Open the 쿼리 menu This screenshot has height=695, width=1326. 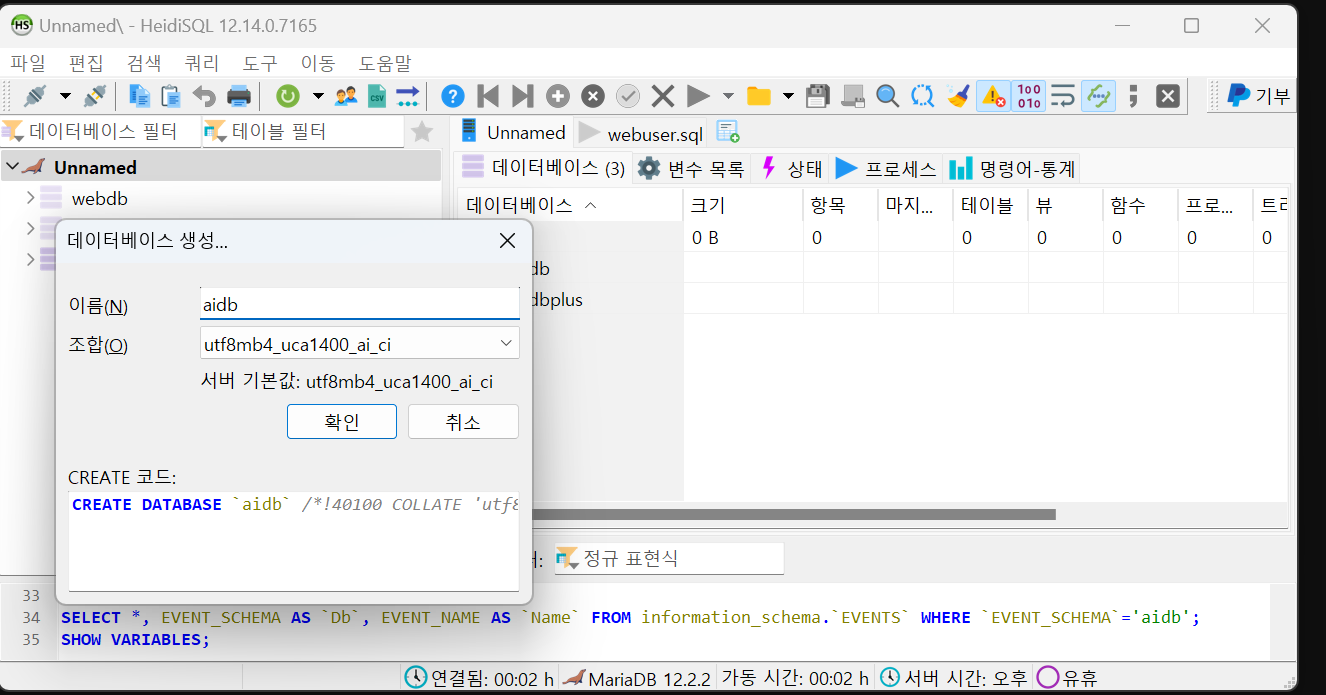(202, 62)
